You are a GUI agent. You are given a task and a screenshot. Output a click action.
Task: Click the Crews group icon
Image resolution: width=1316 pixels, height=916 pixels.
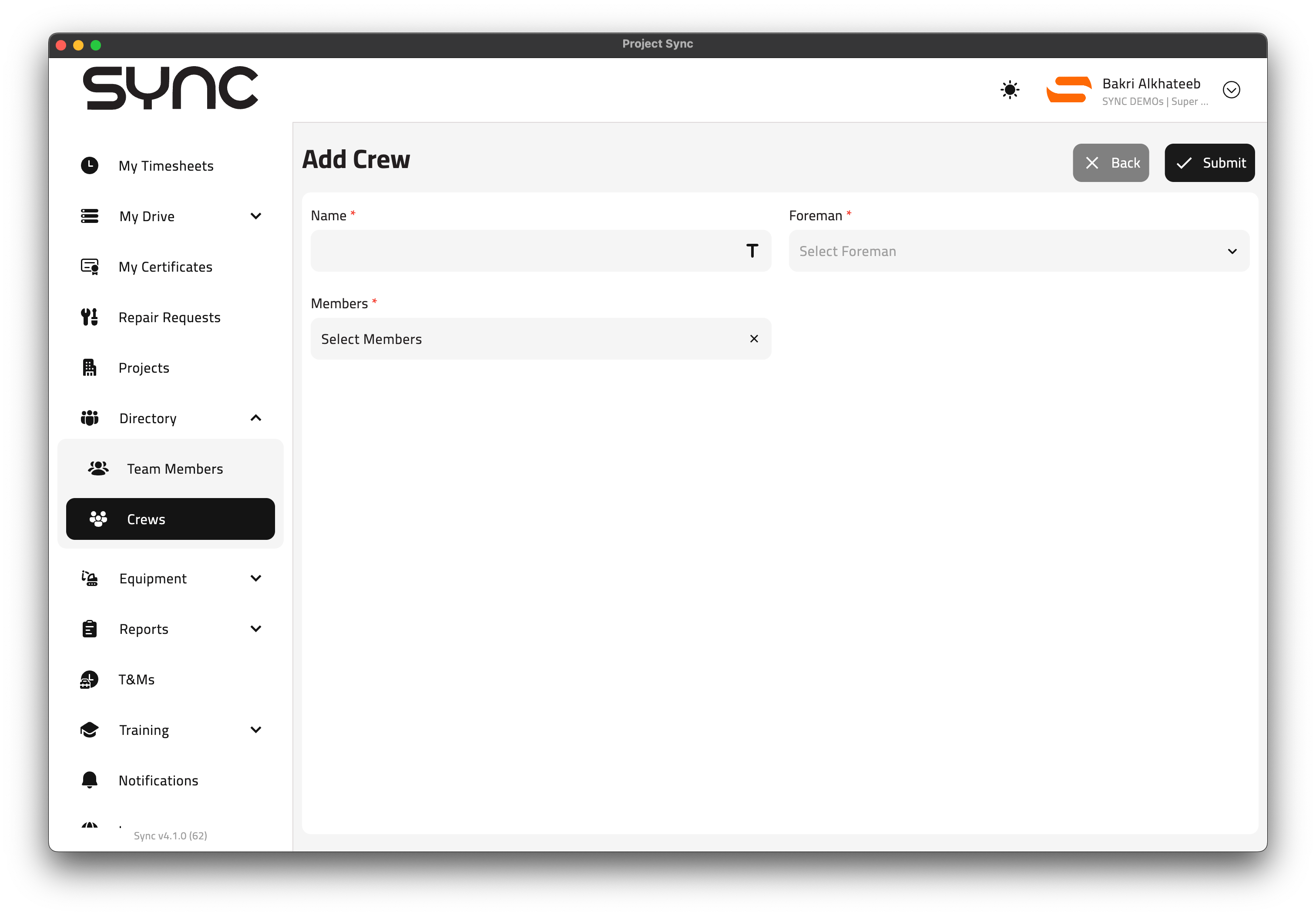pyautogui.click(x=98, y=519)
